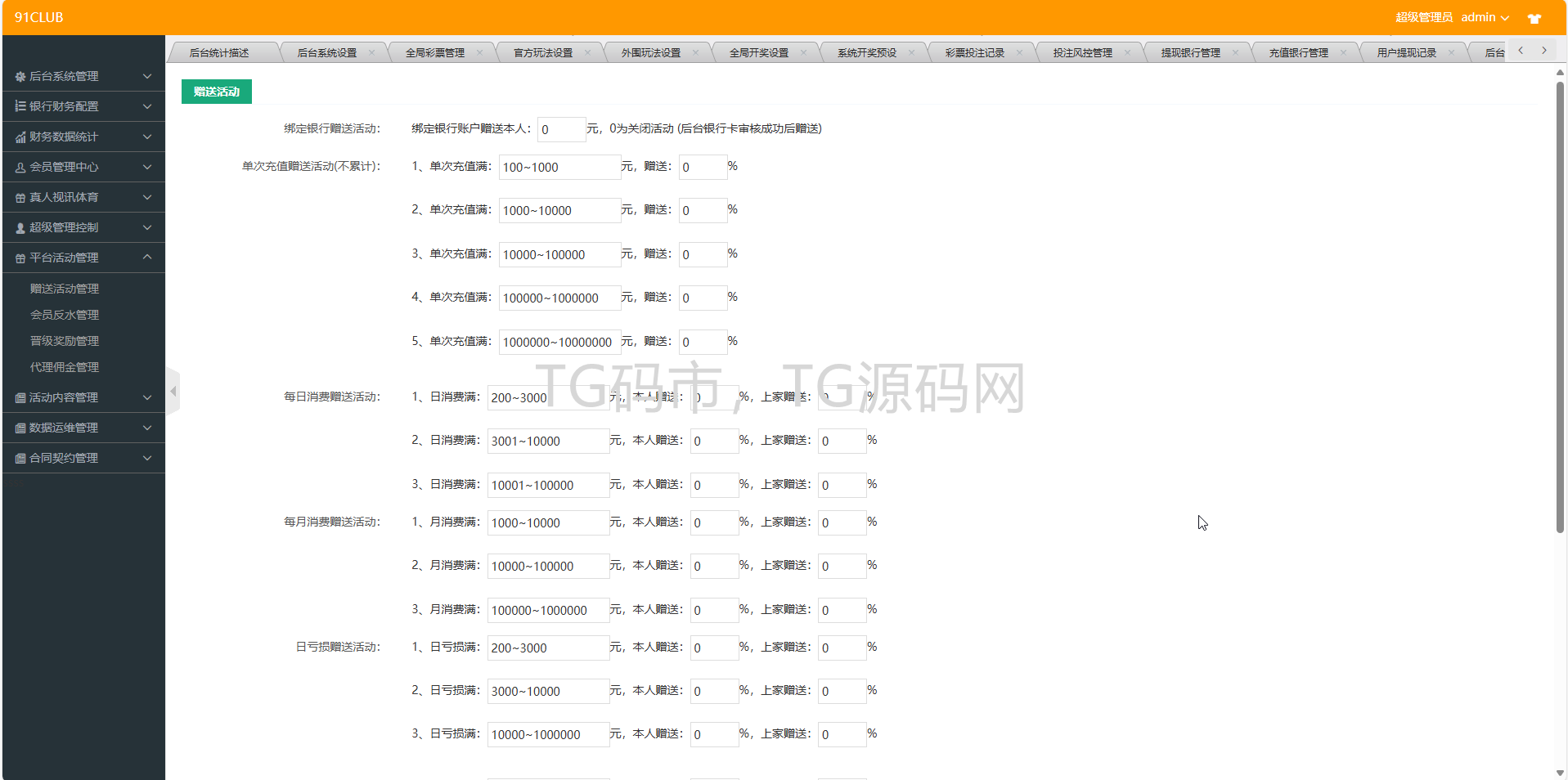Focus the 3001~10000 daily consumption field
1568x780 pixels.
(x=549, y=441)
